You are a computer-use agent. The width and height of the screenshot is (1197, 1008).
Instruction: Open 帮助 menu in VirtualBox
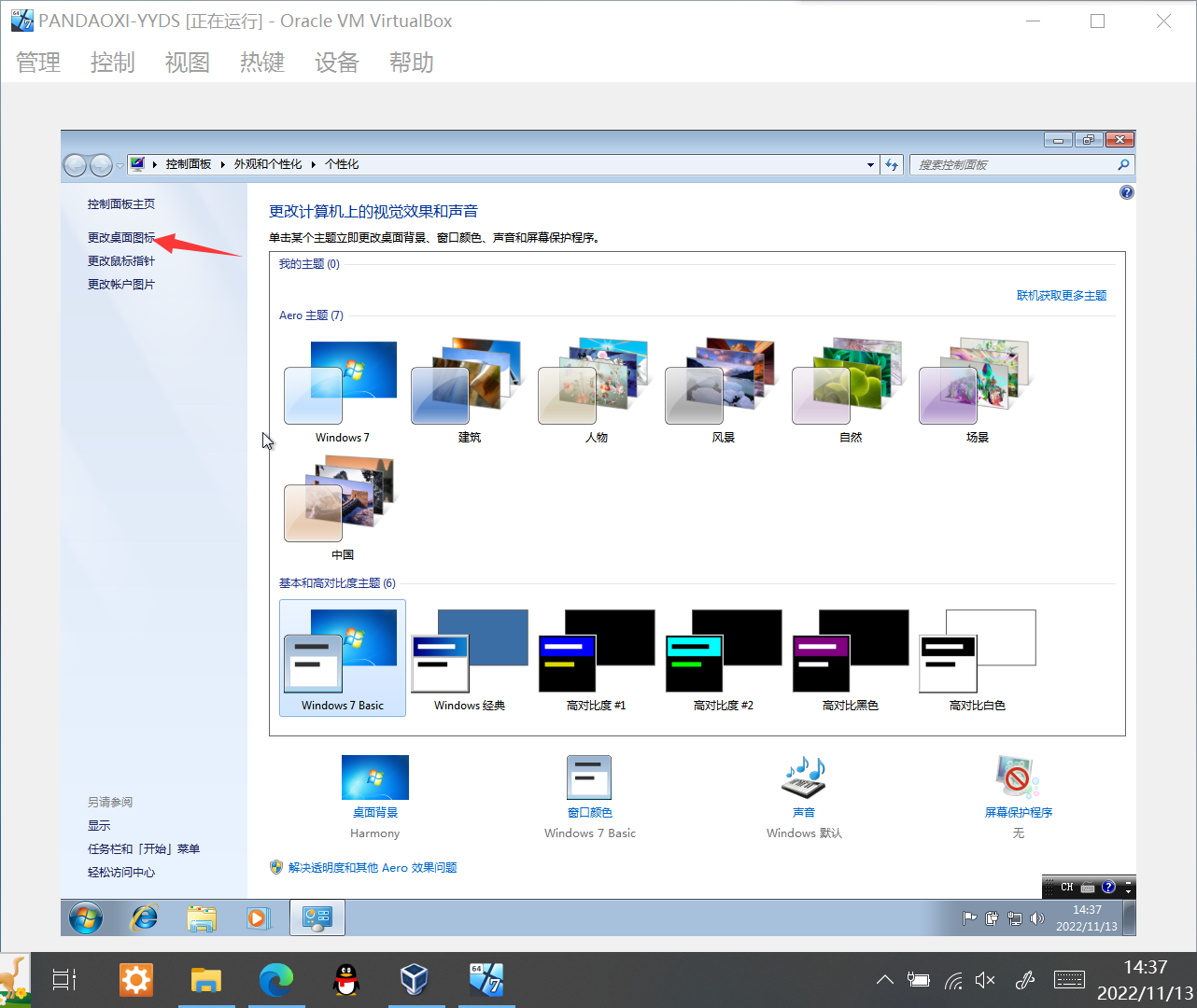pyautogui.click(x=412, y=63)
